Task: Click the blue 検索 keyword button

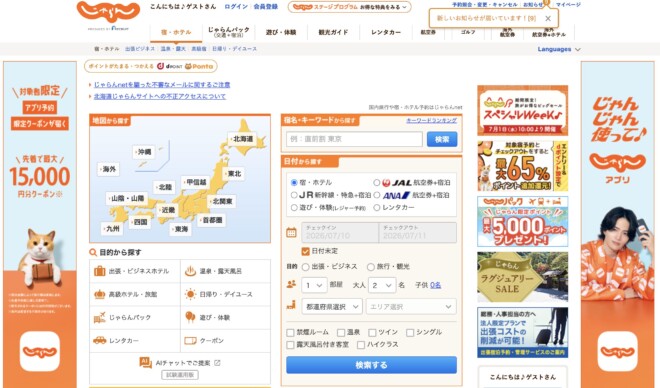Action: coord(442,139)
